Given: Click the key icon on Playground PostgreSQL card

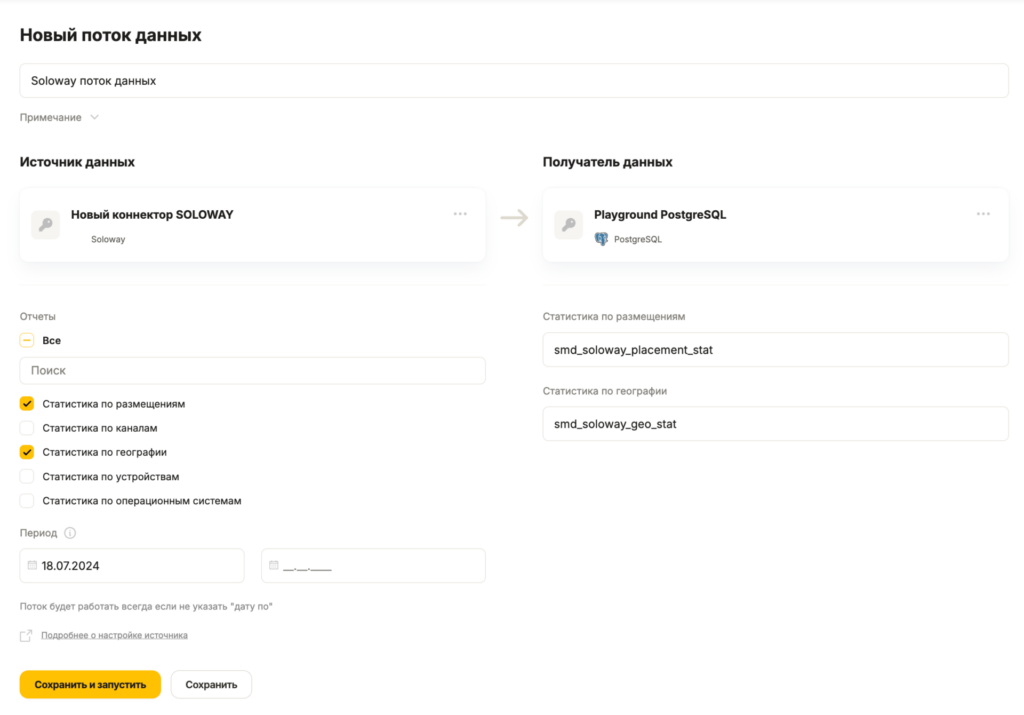Looking at the screenshot, I should pos(569,225).
